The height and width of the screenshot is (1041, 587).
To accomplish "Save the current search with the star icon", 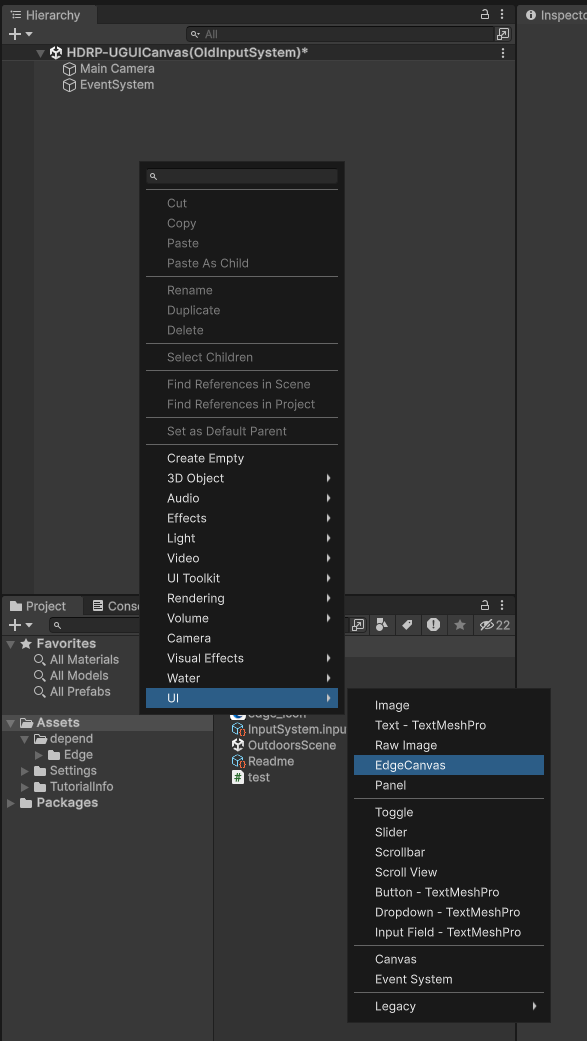I will click(x=458, y=624).
